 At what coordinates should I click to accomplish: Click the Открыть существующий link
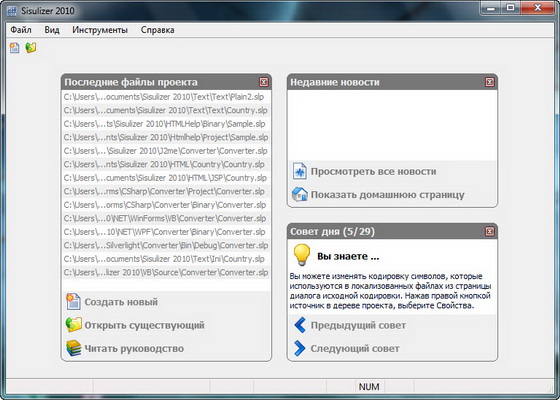[144, 325]
